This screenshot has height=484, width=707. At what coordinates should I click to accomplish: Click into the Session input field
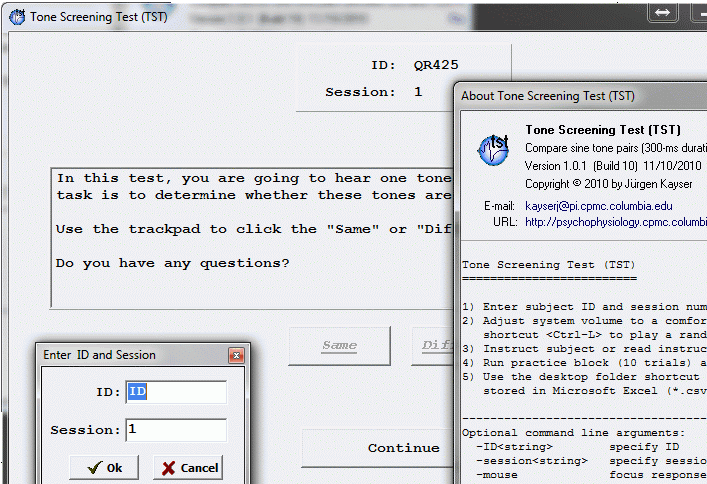176,430
